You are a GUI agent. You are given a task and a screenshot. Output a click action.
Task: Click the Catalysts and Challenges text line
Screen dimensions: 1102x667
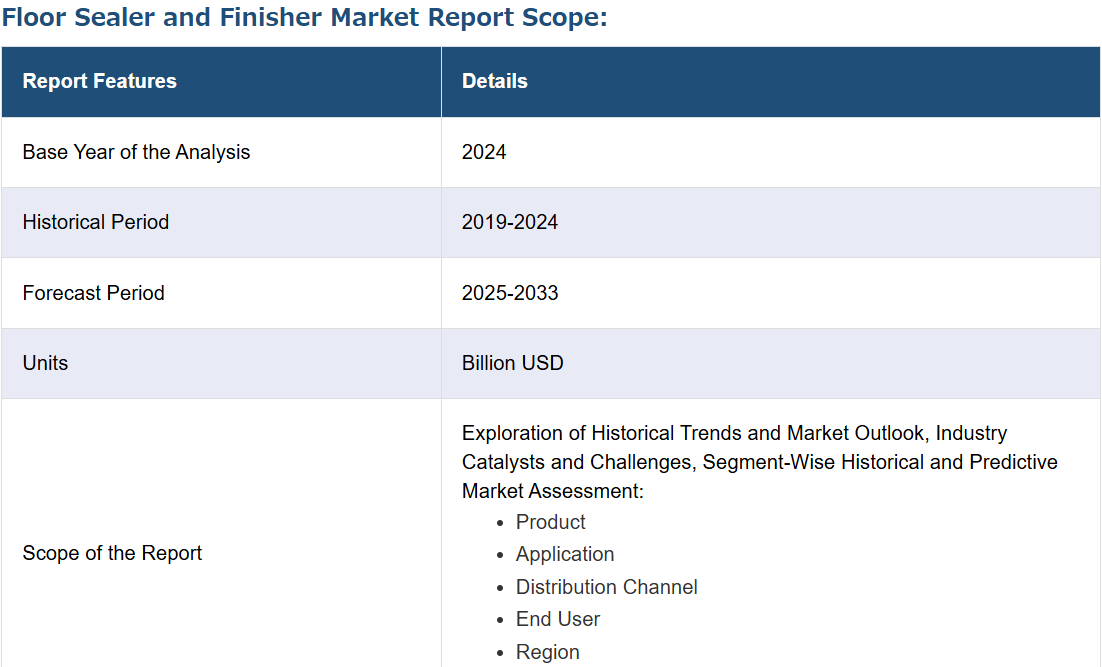point(760,462)
